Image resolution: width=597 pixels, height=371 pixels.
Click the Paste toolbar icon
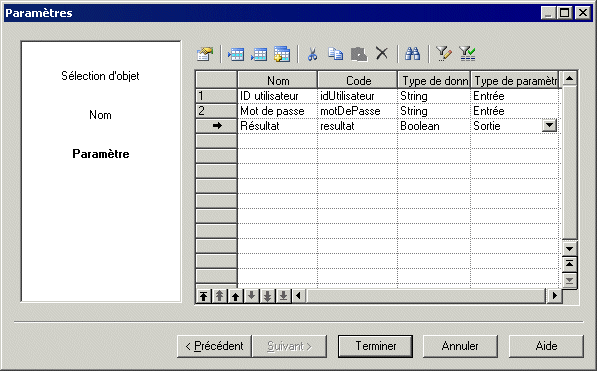click(x=359, y=54)
